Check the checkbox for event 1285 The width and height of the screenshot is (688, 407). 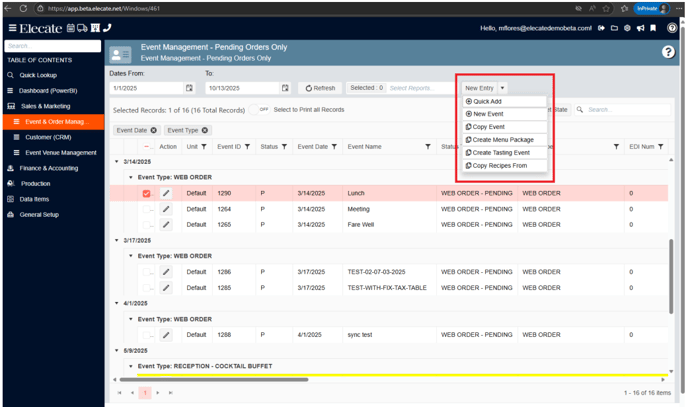[147, 288]
